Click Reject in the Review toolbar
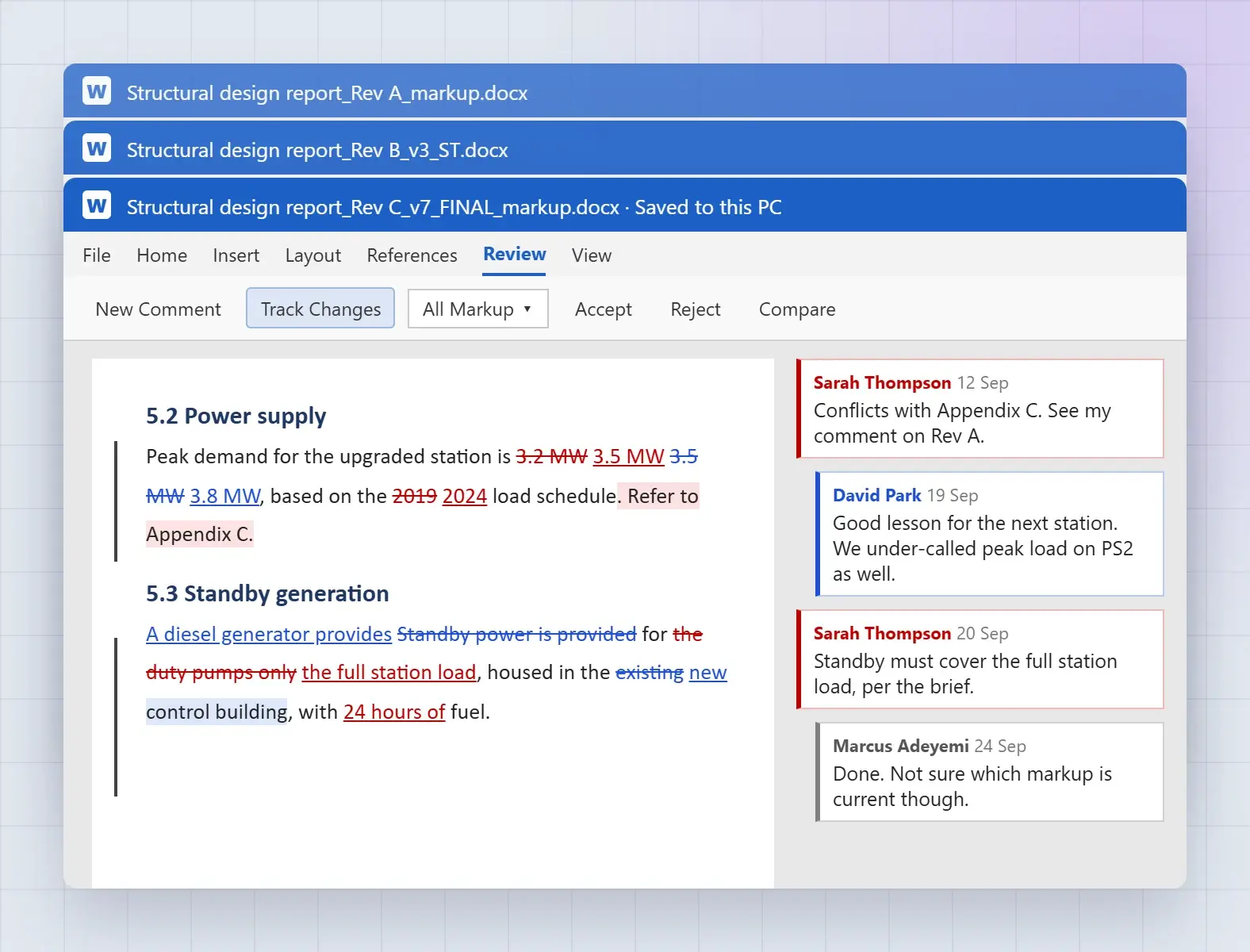The width and height of the screenshot is (1250, 952). (696, 309)
